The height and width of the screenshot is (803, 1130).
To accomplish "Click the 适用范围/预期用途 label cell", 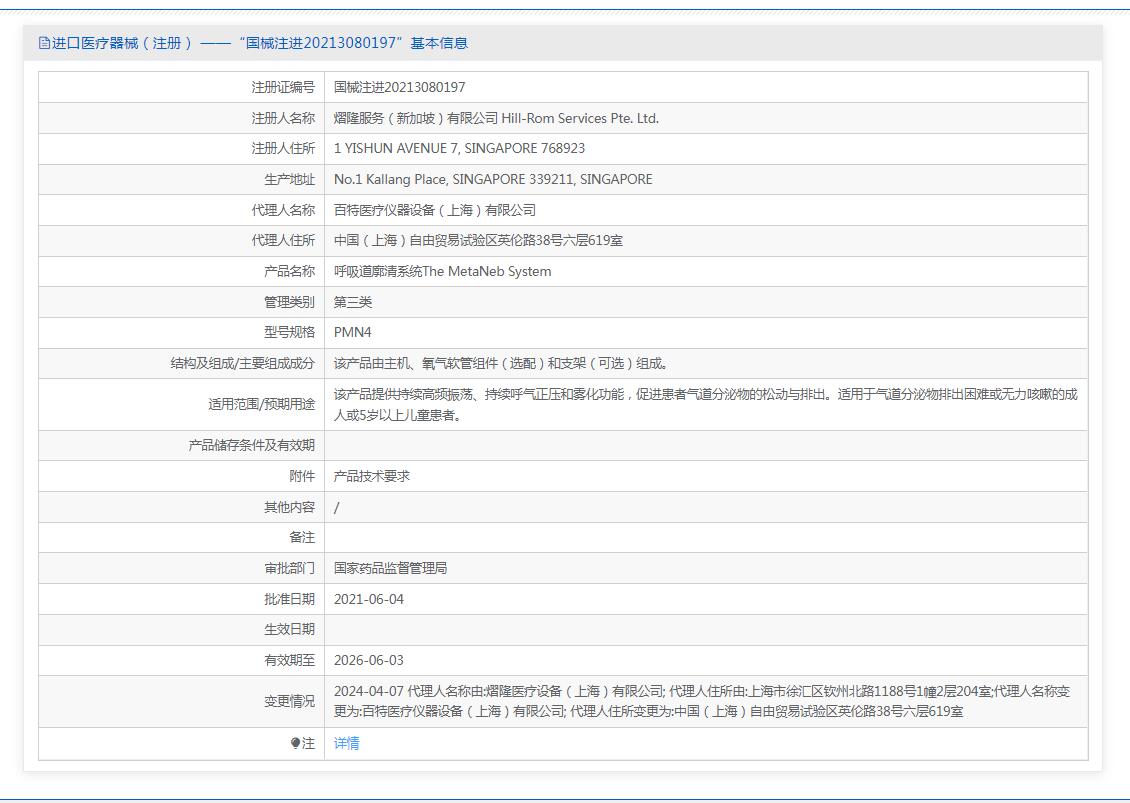I will (x=182, y=404).
